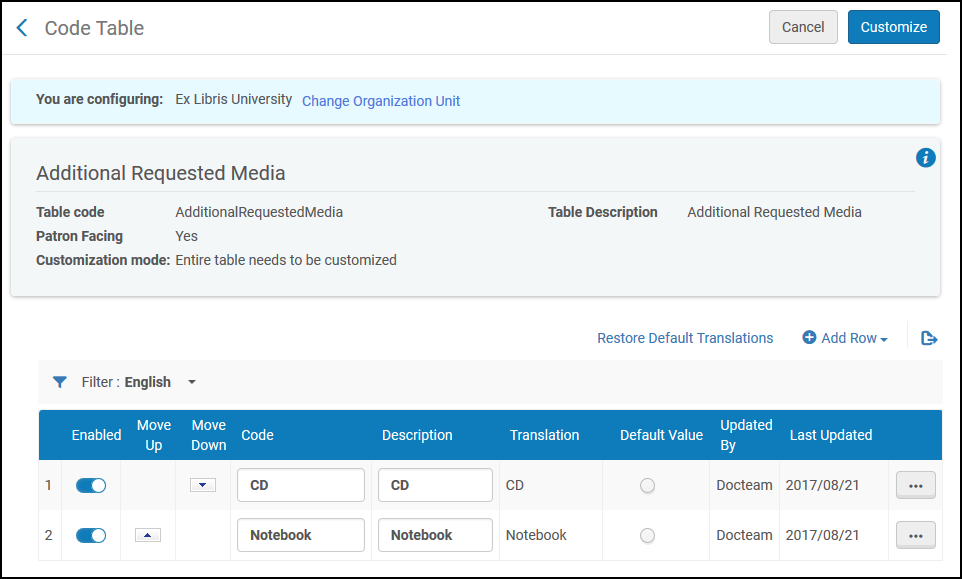
Task: Toggle the Notebook row enabled switch
Action: 91,535
